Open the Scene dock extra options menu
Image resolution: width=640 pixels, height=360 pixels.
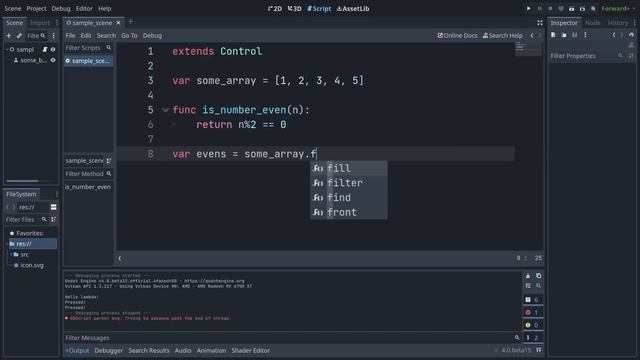(53, 36)
